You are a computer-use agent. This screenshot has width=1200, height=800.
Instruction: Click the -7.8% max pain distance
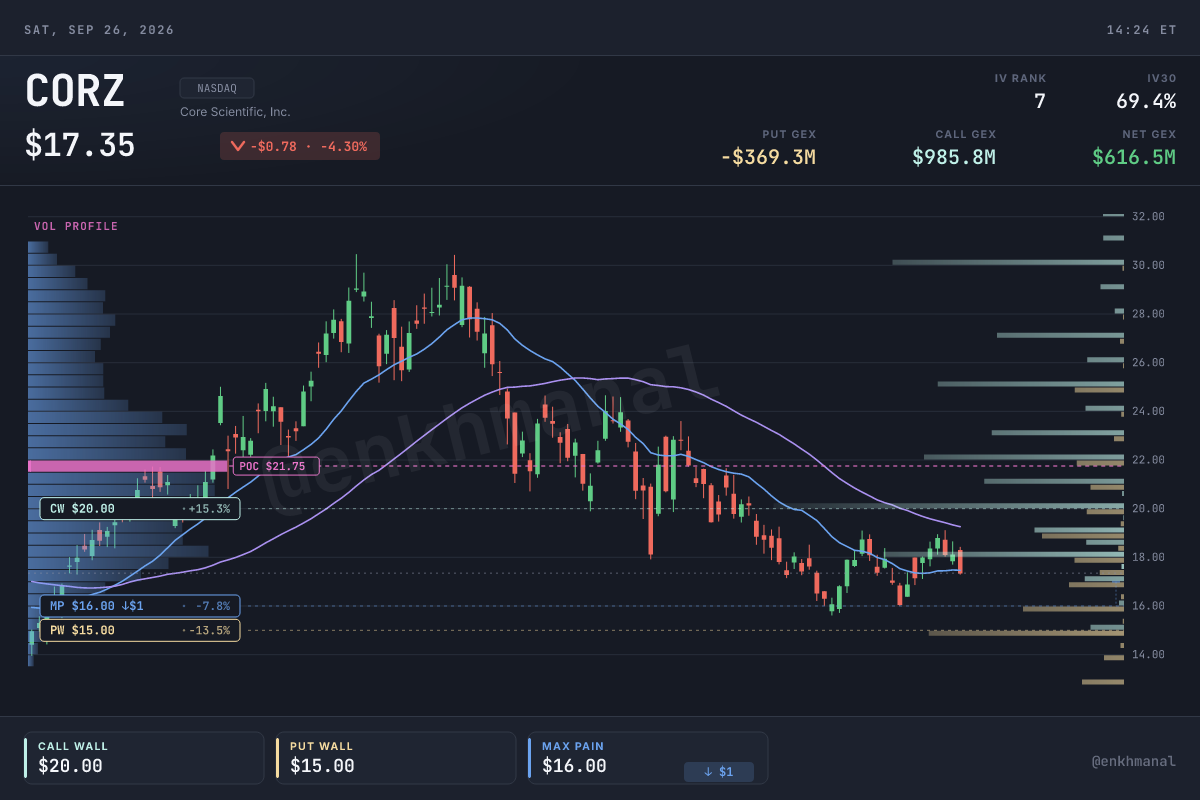[212, 606]
